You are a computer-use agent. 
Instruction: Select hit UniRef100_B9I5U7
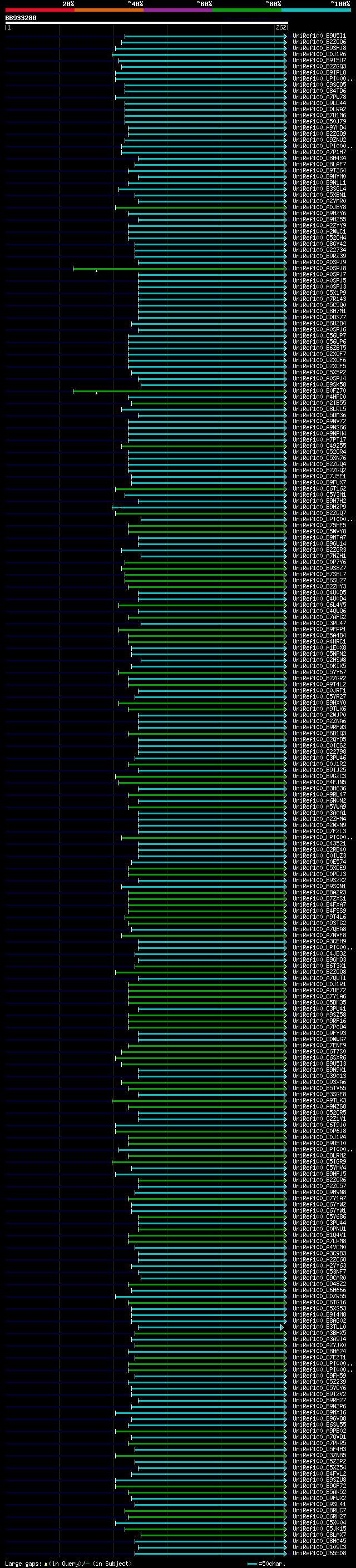[x=319, y=60]
